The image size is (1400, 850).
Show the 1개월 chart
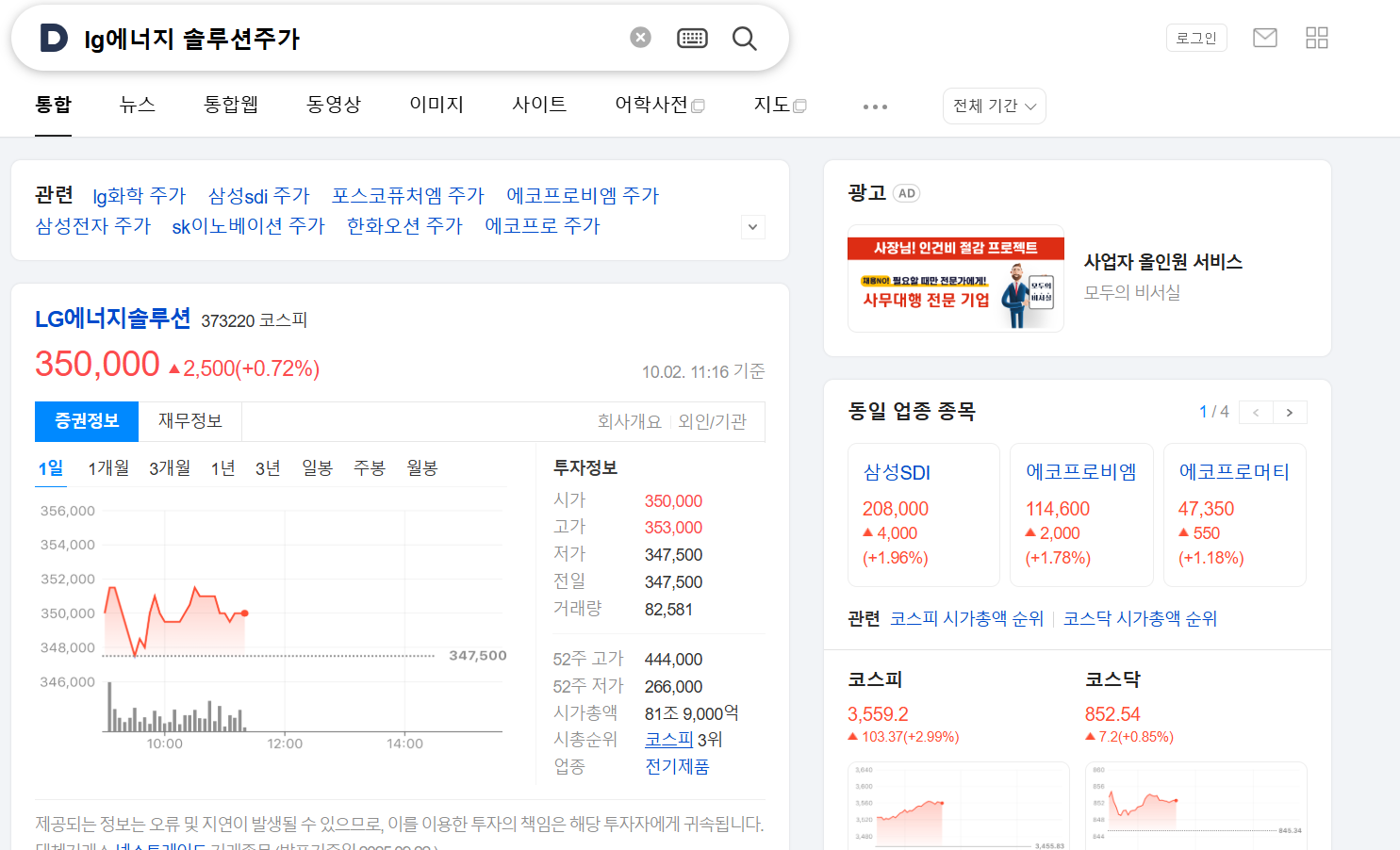(x=108, y=468)
